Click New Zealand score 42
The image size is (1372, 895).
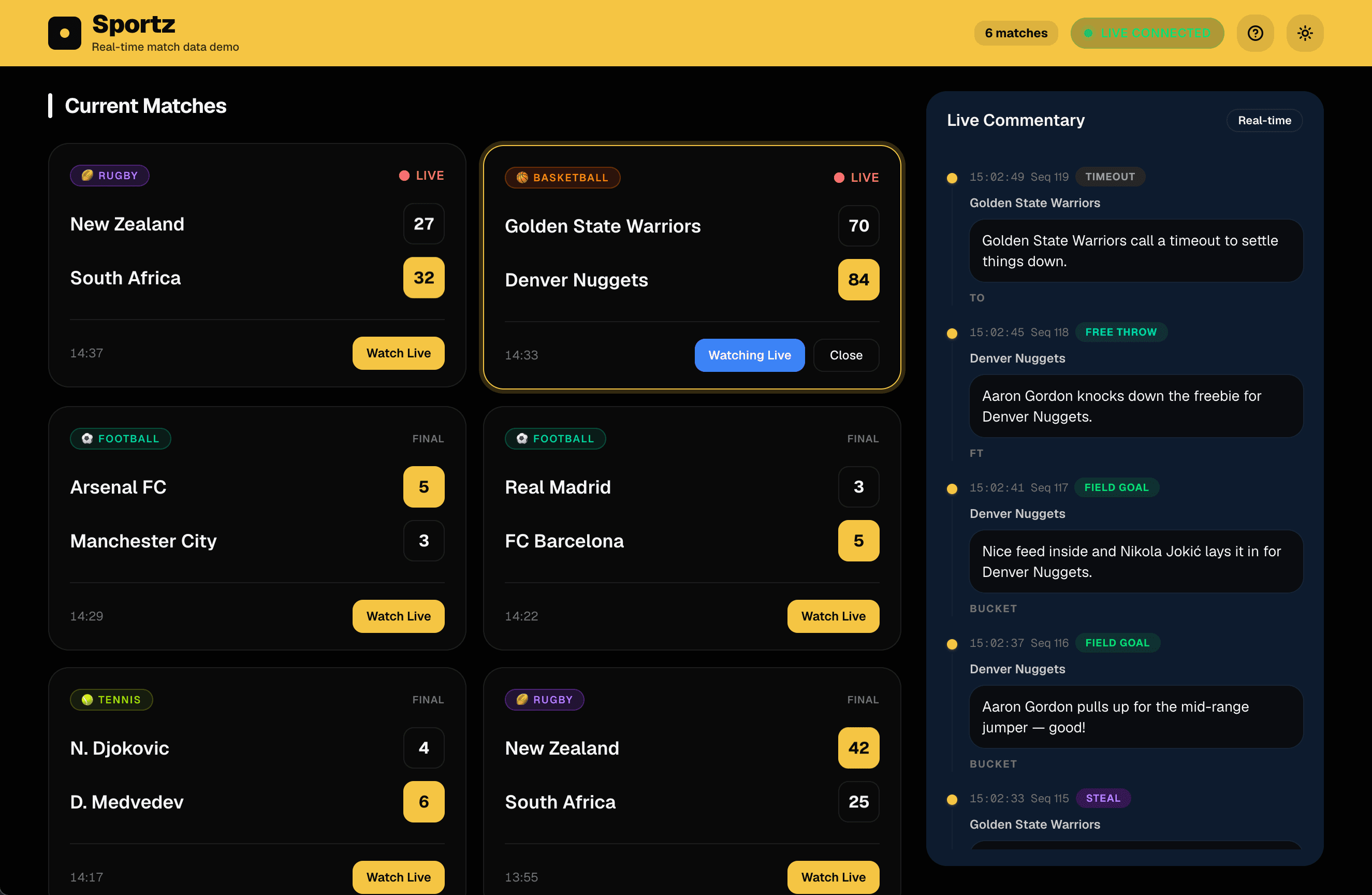[x=858, y=748]
